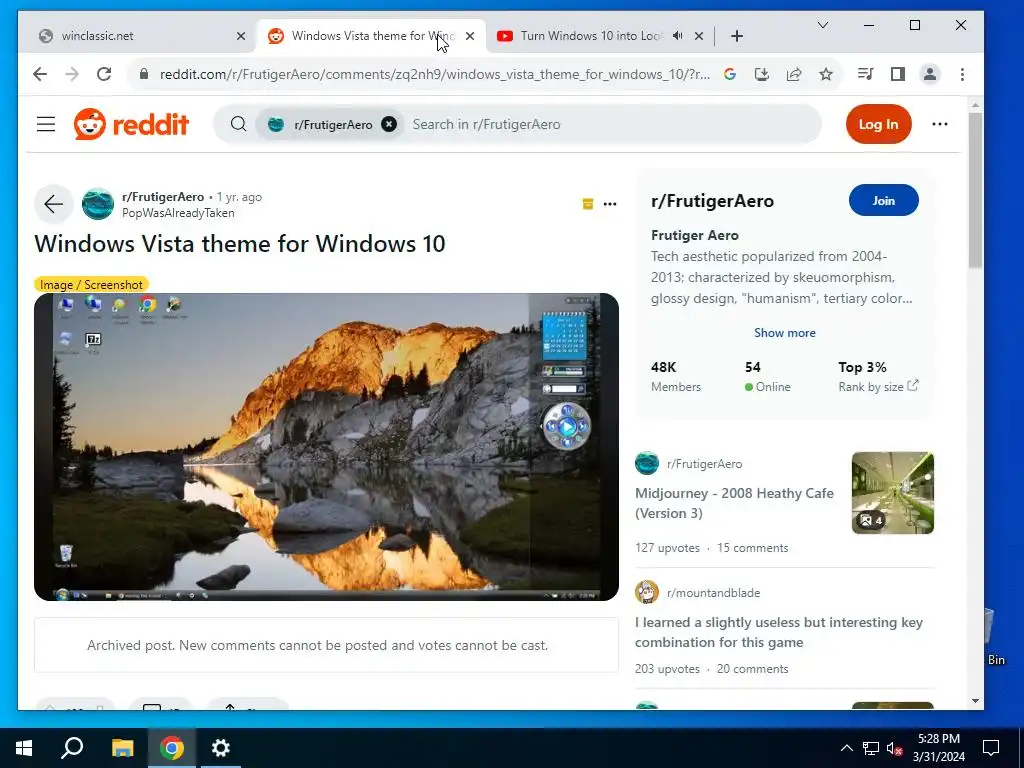Reload the page with refresh icon
Image resolution: width=1024 pixels, height=768 pixels.
coord(104,74)
